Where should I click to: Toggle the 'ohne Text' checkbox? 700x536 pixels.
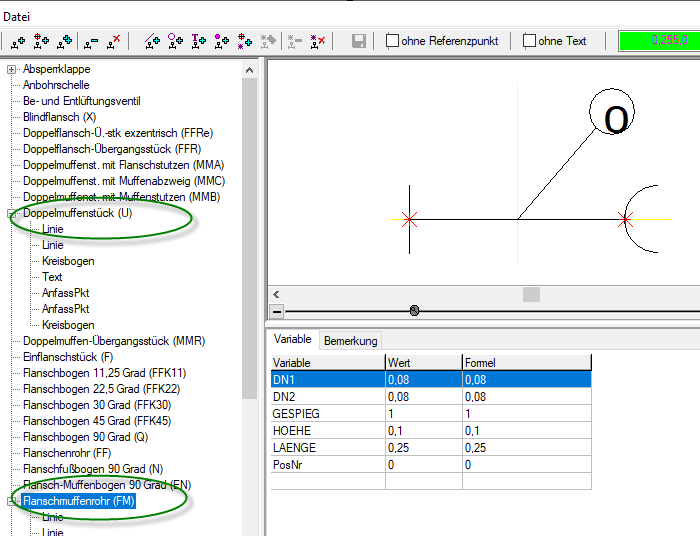(530, 41)
